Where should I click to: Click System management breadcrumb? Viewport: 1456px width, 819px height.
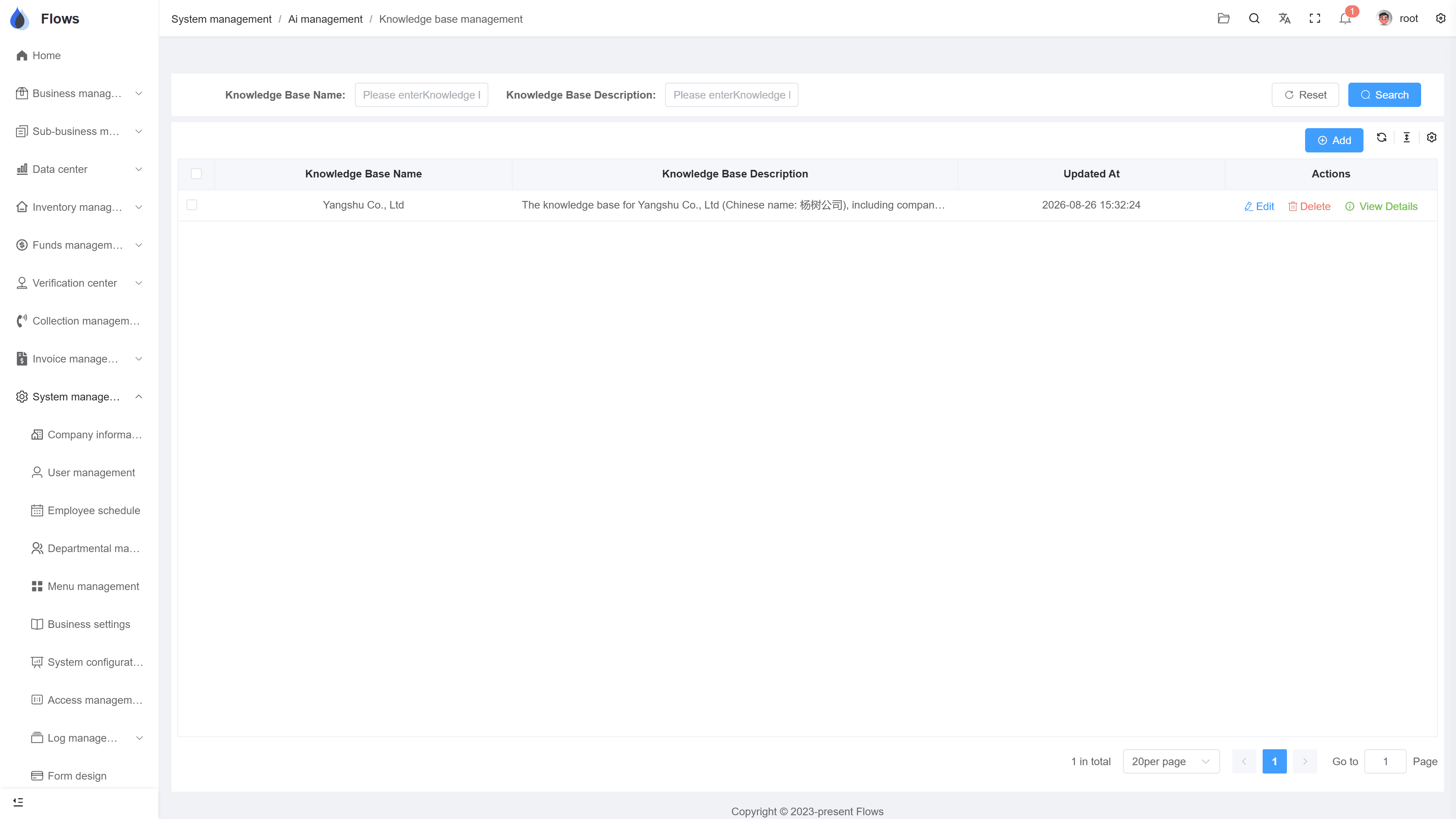(221, 19)
